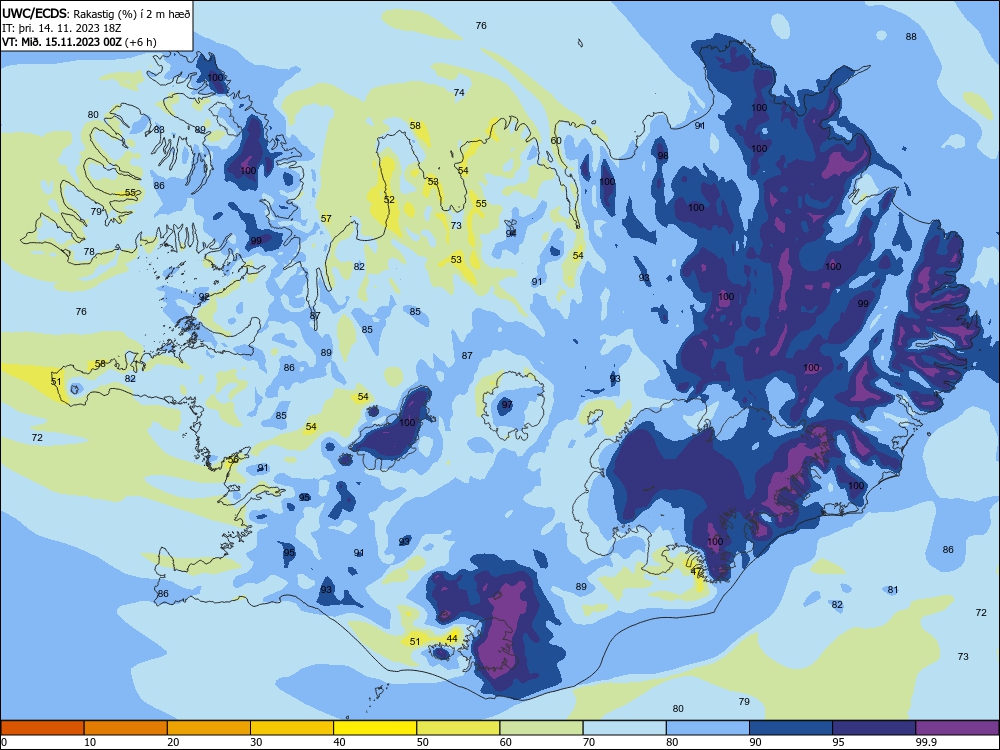Click the 10–20 orange legend swatch

coord(126,728)
